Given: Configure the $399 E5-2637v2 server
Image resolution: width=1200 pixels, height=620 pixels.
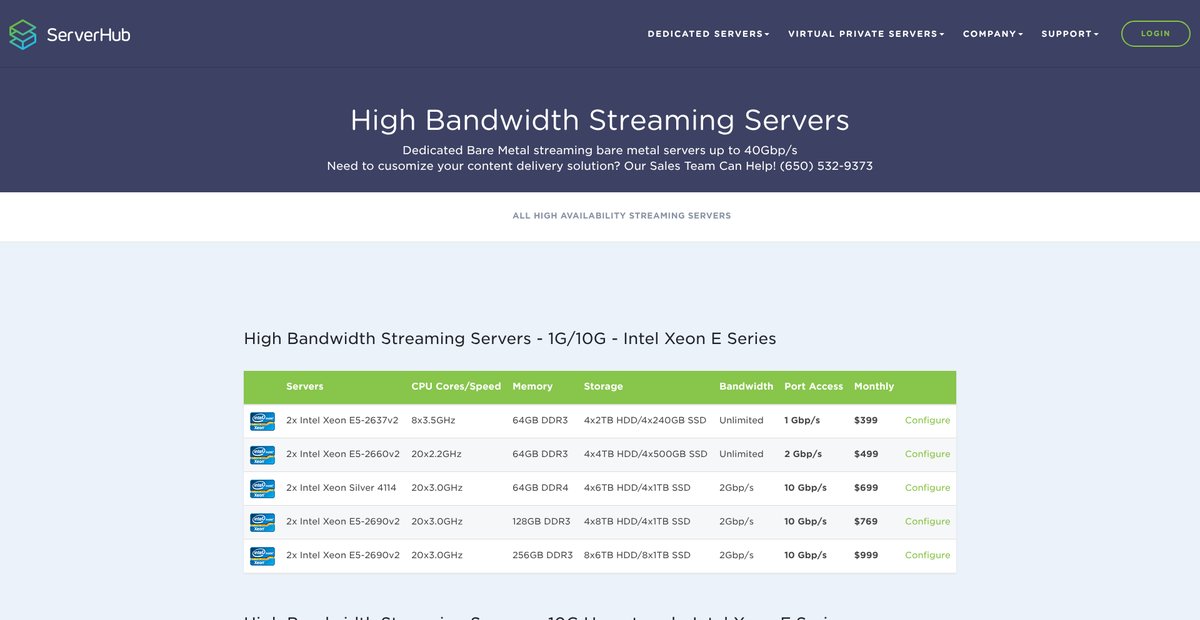Looking at the screenshot, I should 927,421.
